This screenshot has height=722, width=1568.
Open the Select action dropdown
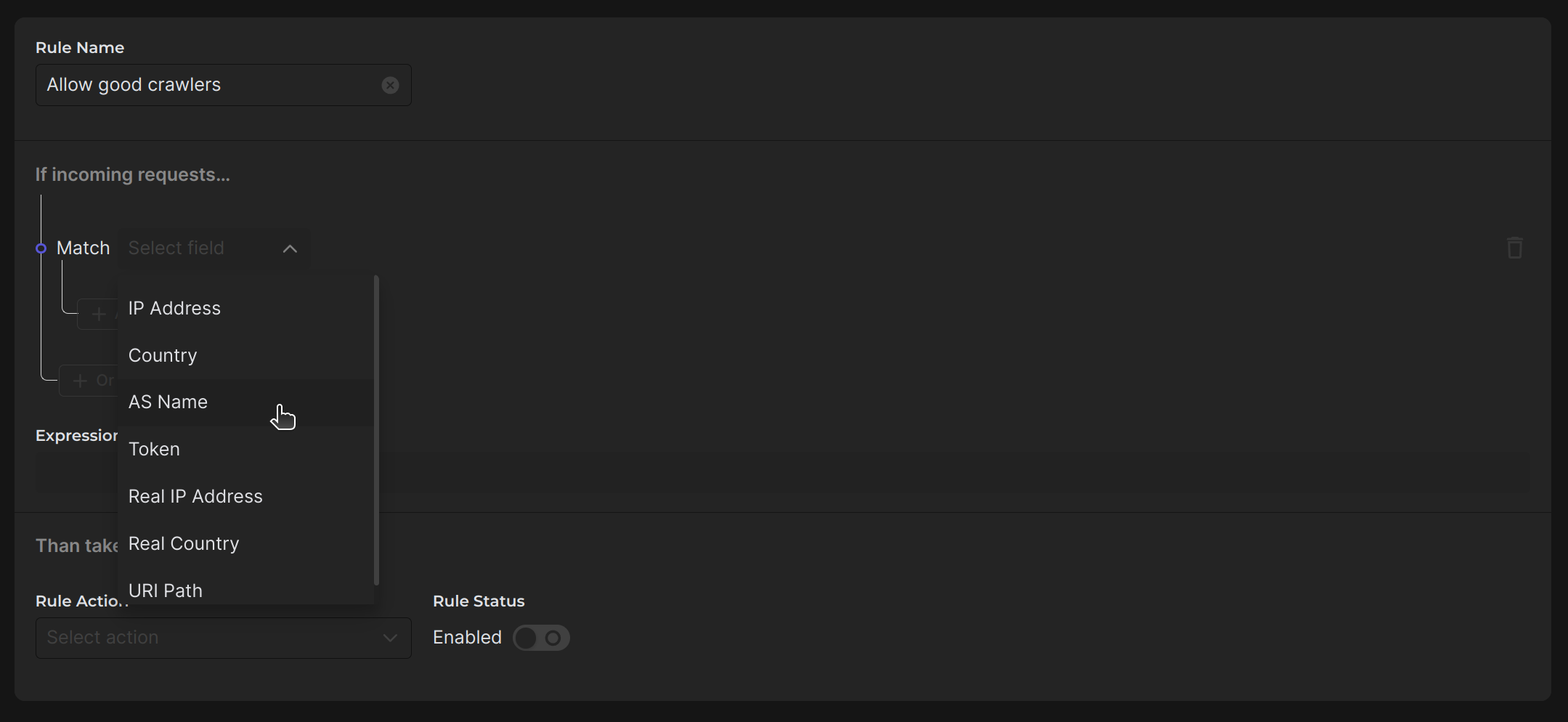[223, 638]
